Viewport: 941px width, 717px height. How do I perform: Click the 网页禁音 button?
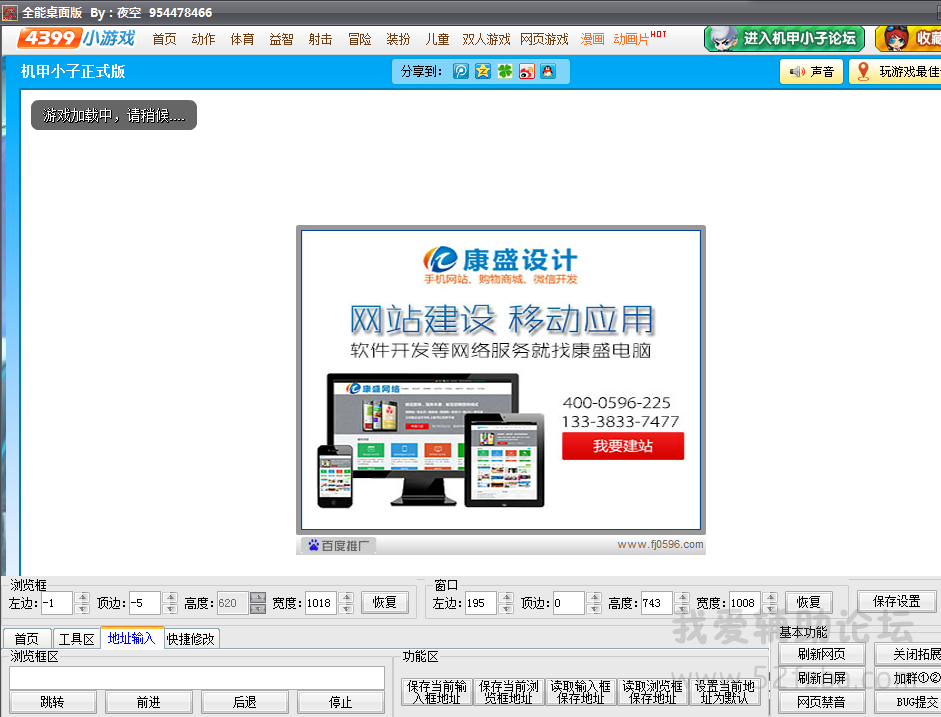tap(822, 702)
